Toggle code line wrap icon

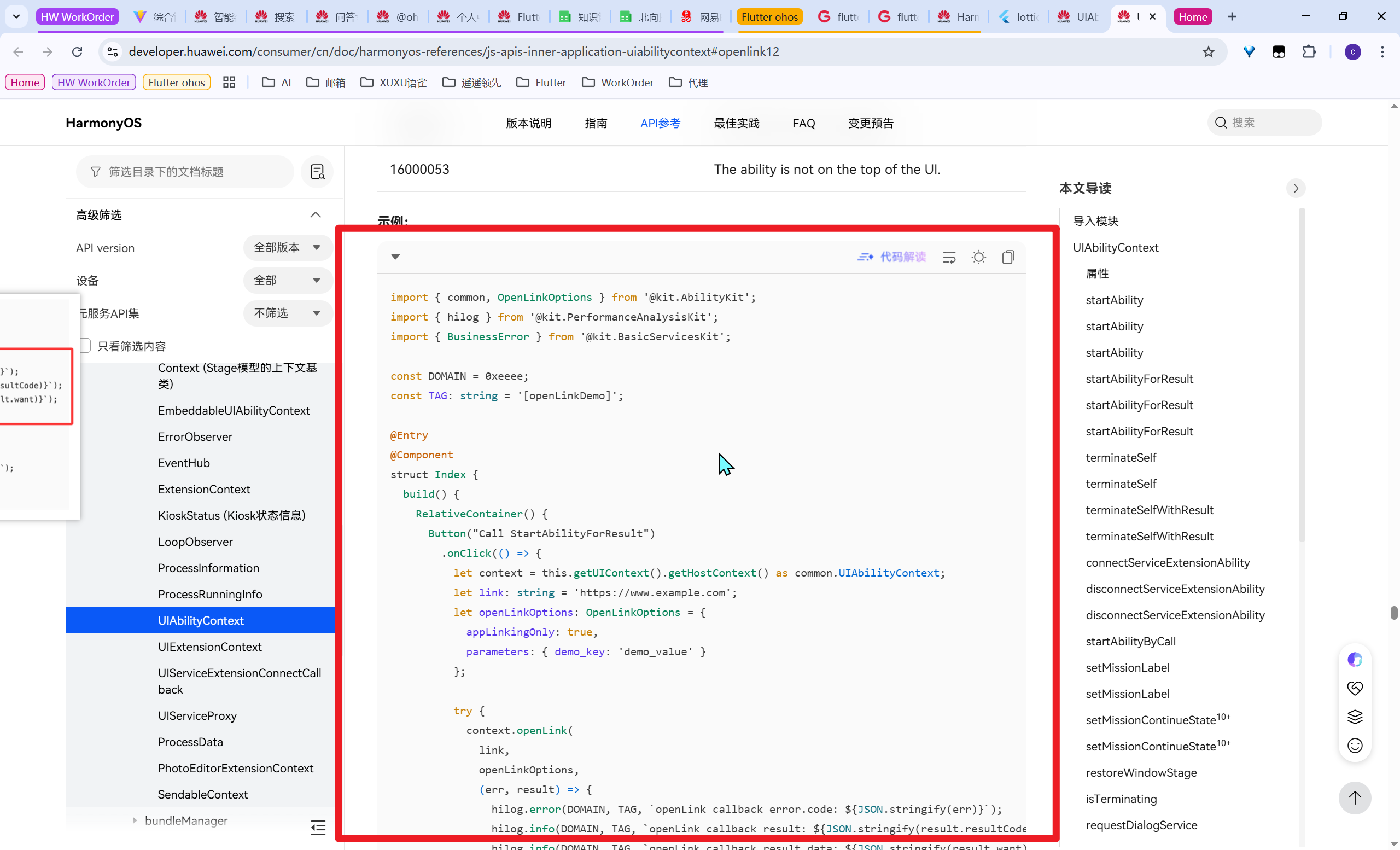click(x=949, y=258)
